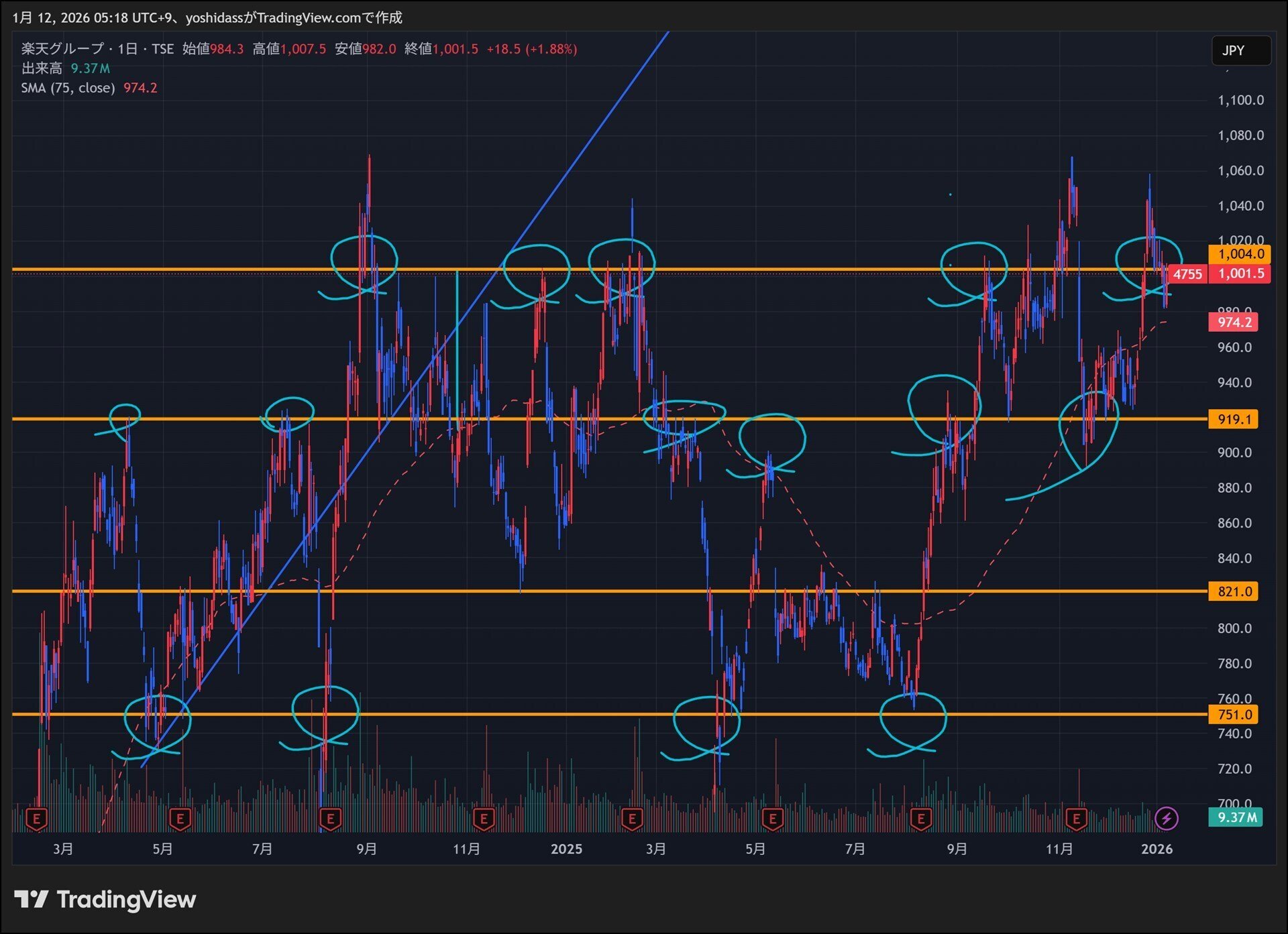Click the red 1,001.5 last price label

(x=1240, y=274)
